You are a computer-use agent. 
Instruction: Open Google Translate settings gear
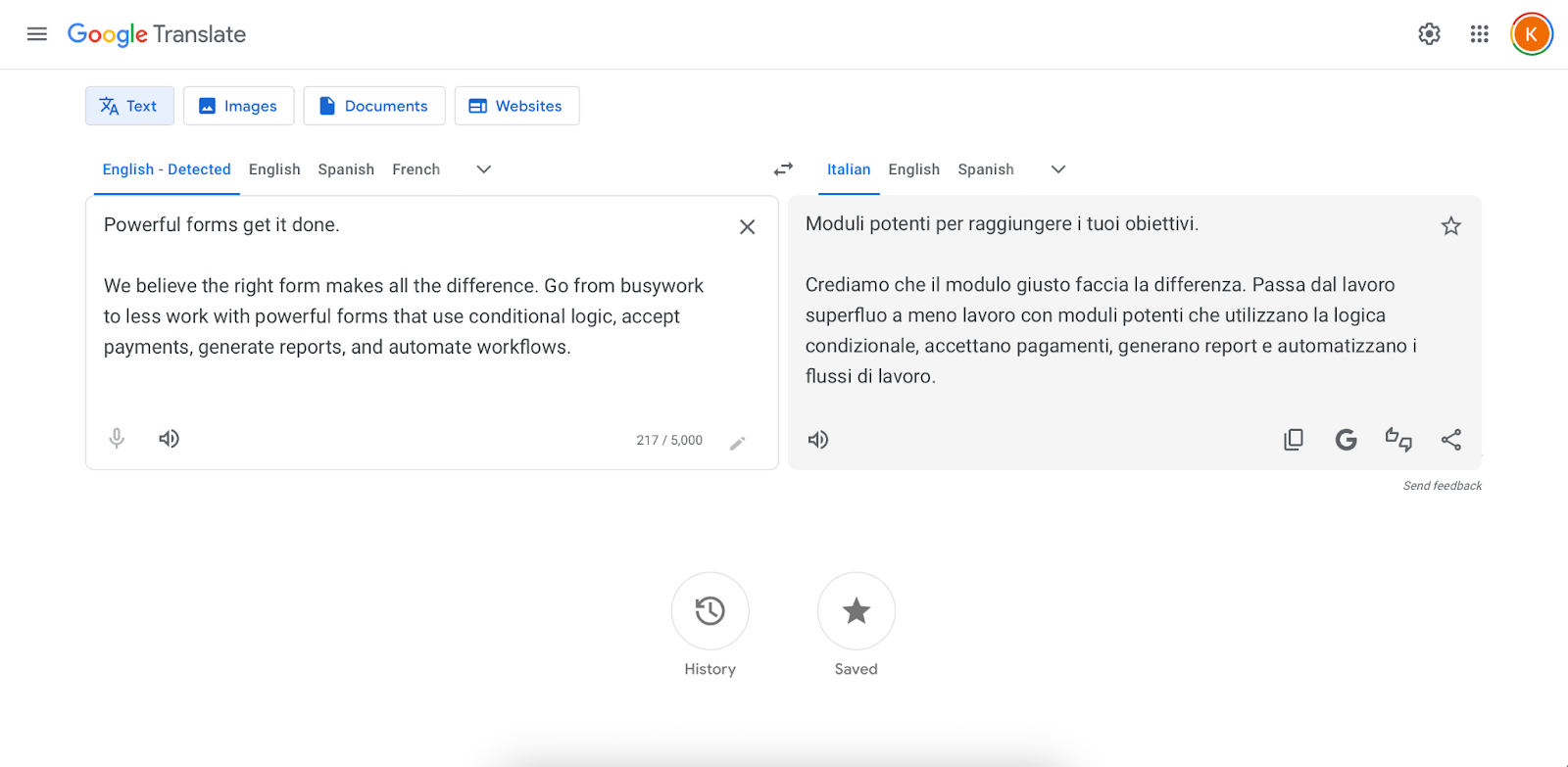(1429, 34)
